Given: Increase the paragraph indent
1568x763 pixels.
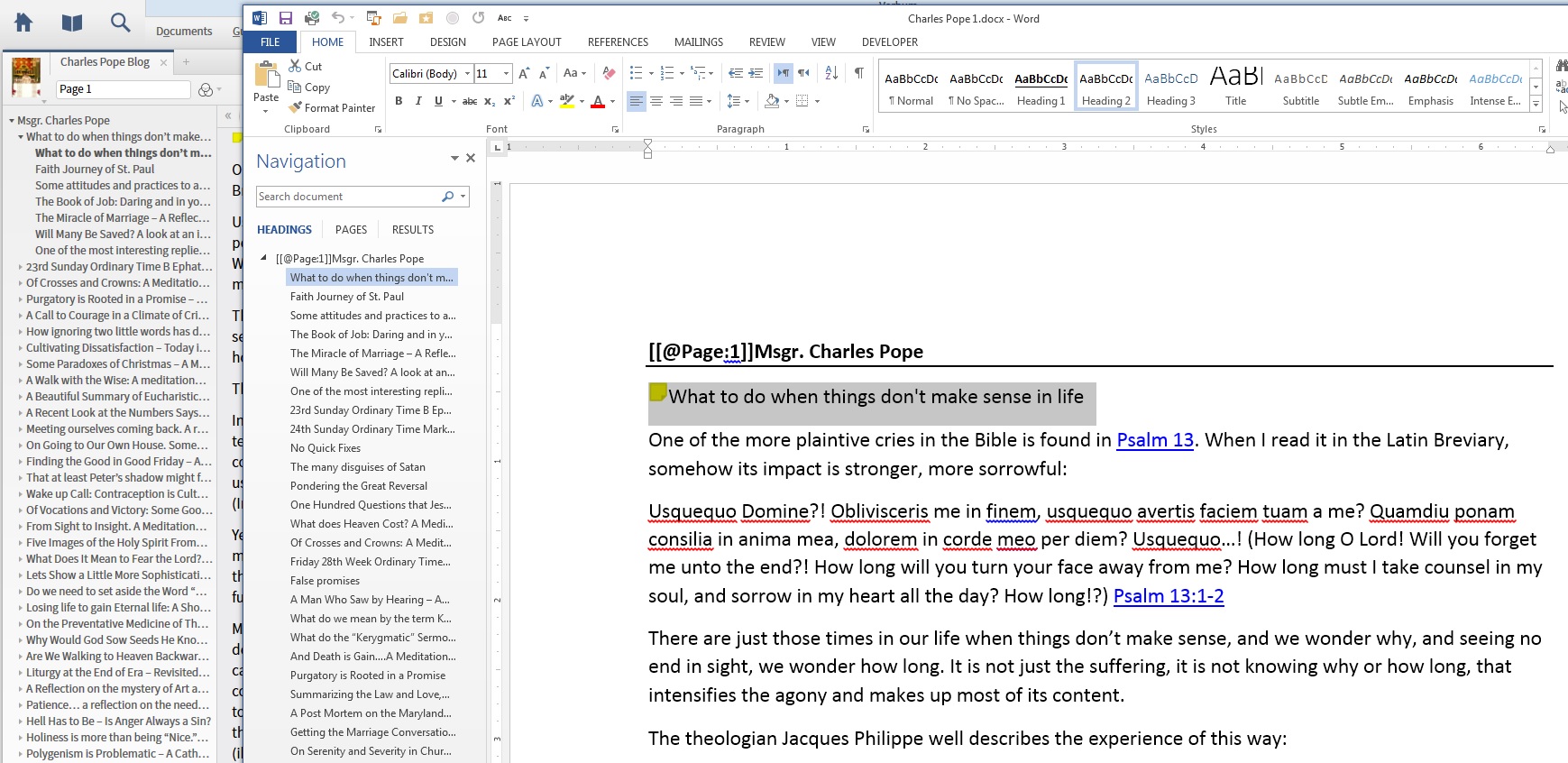Looking at the screenshot, I should coord(756,73).
